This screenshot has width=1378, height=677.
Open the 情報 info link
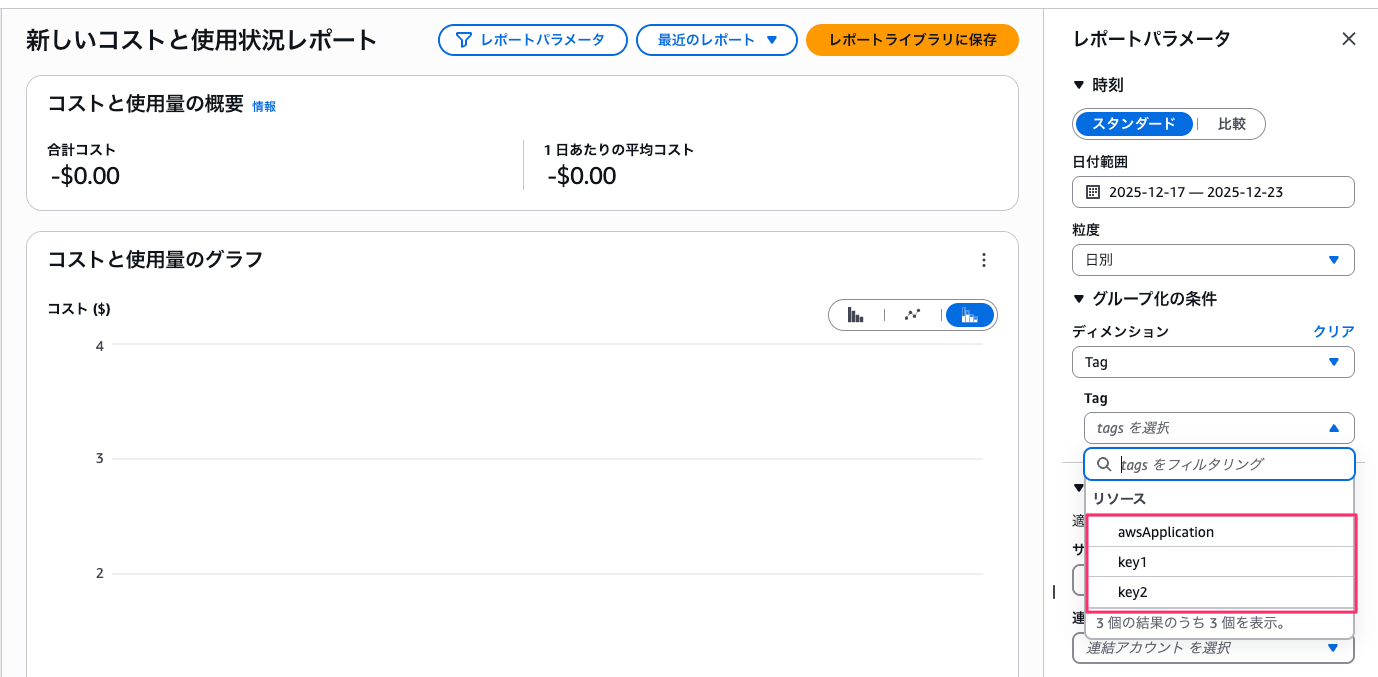(265, 105)
